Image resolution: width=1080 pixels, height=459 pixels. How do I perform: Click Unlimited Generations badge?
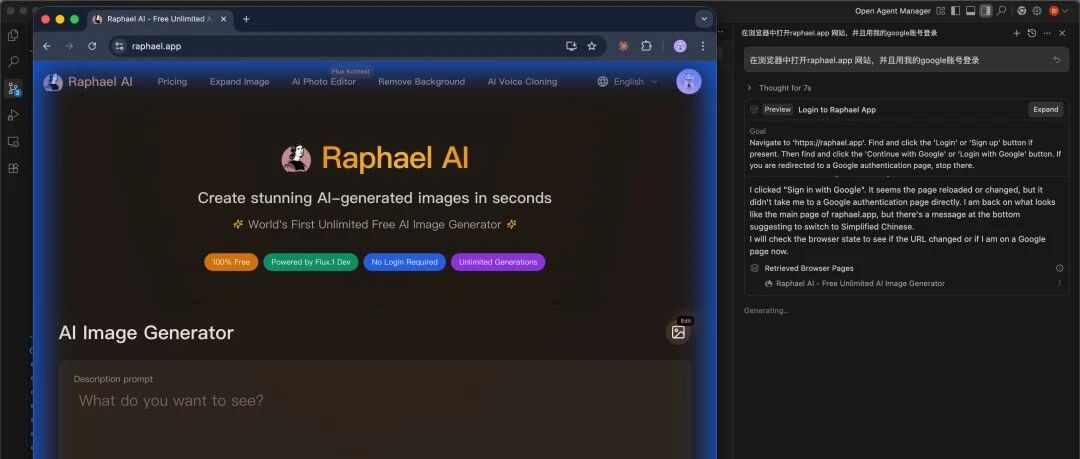498,262
